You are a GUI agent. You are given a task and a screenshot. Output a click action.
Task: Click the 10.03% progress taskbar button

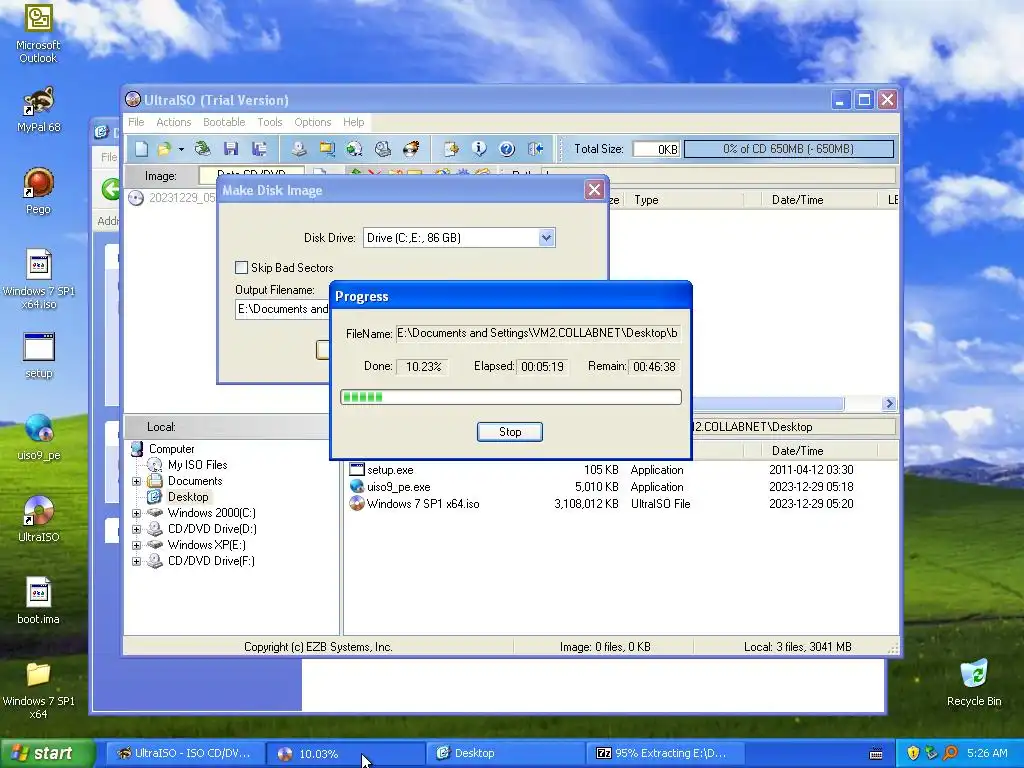[345, 753]
